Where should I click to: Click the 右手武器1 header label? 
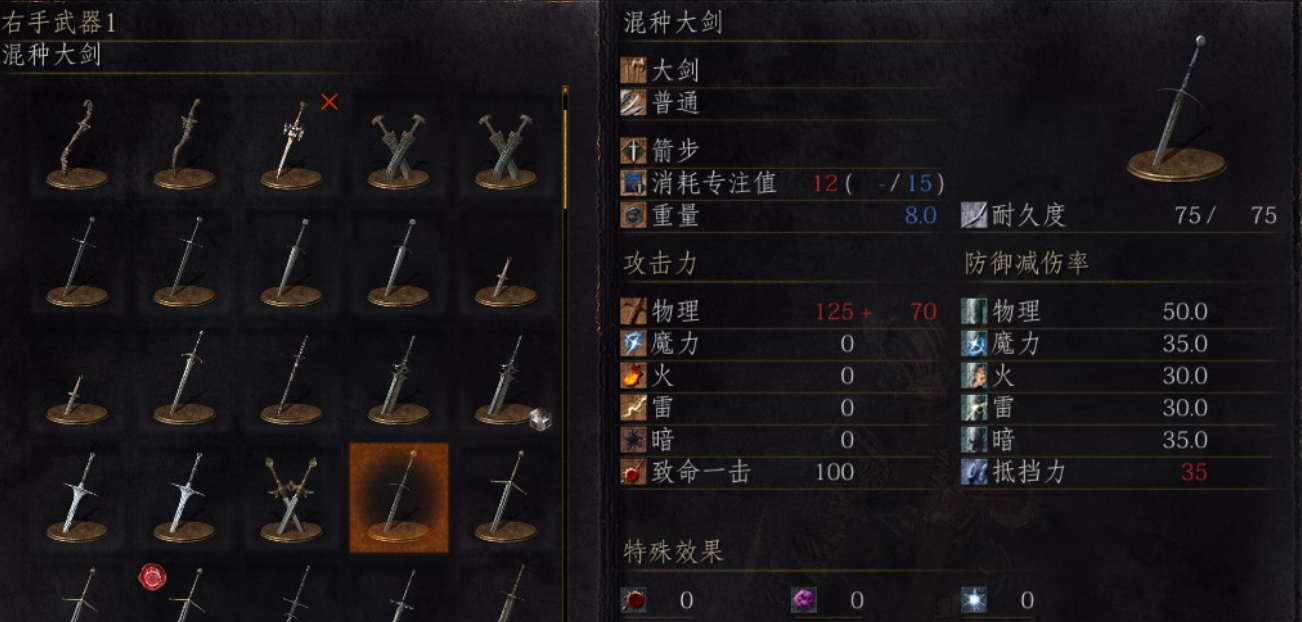pyautogui.click(x=59, y=23)
